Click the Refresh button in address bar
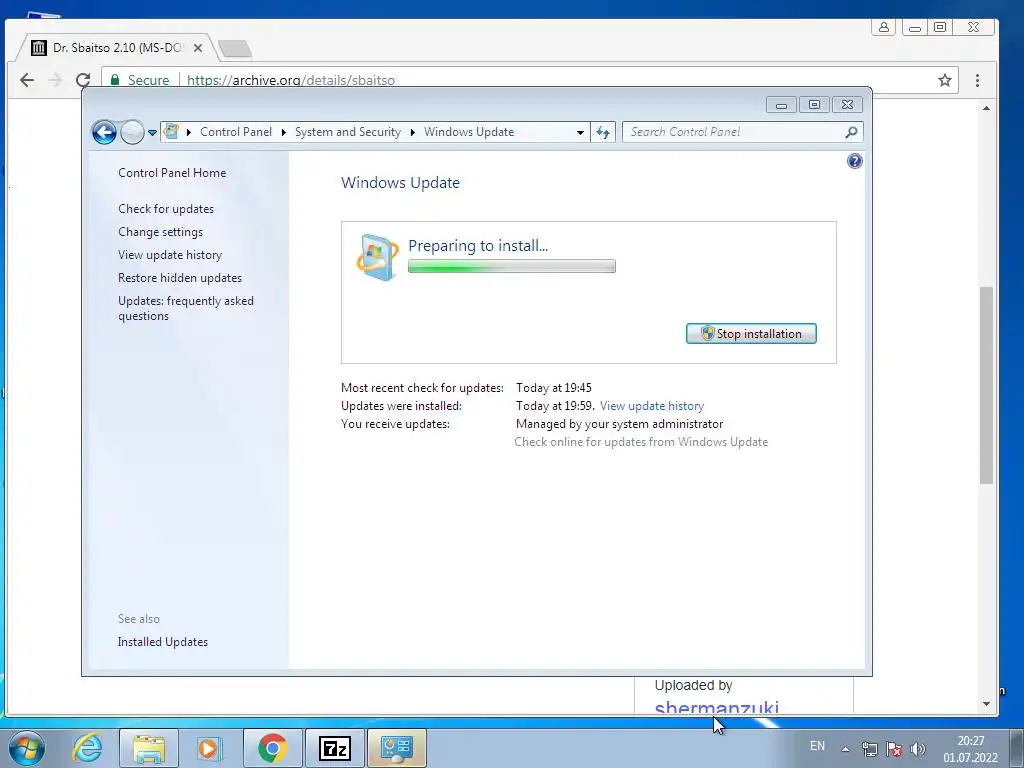The width and height of the screenshot is (1024, 768). [603, 133]
